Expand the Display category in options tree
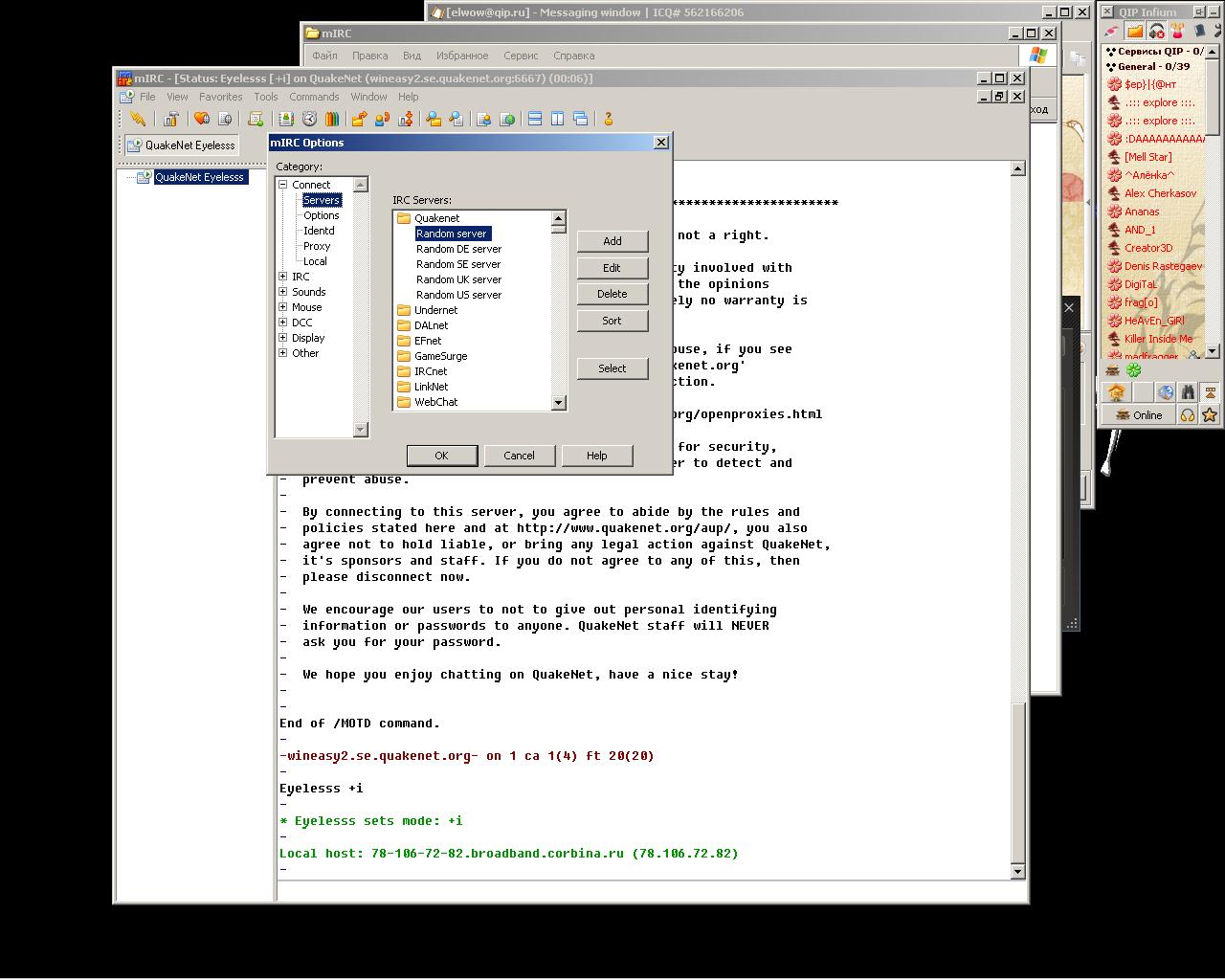This screenshot has height=980, width=1225. [283, 338]
